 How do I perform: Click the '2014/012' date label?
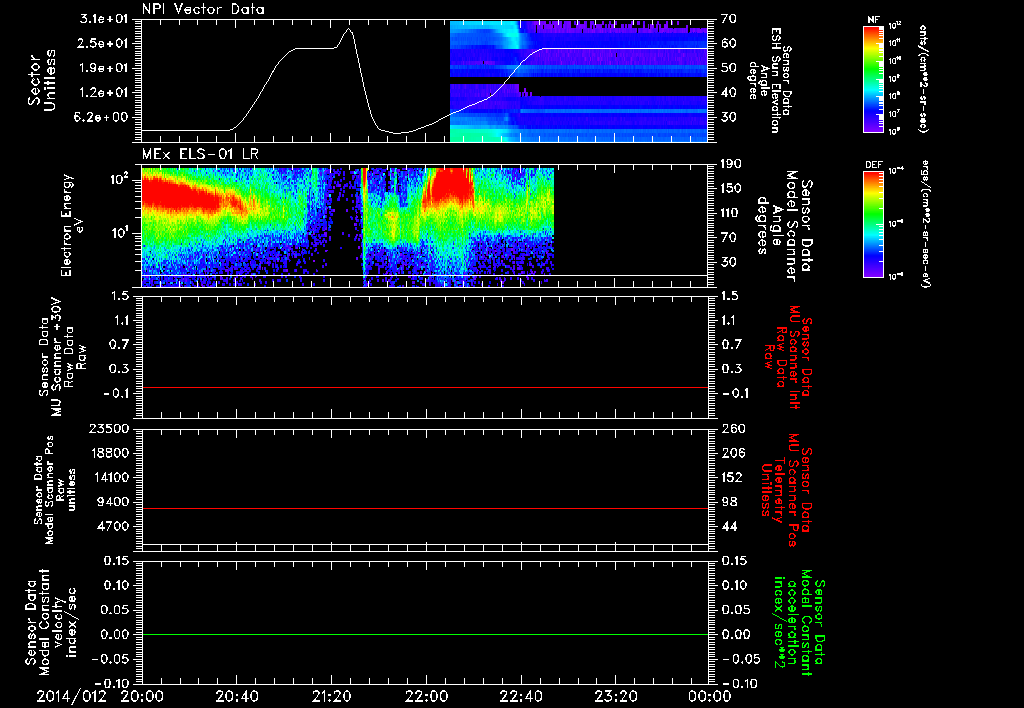71,696
